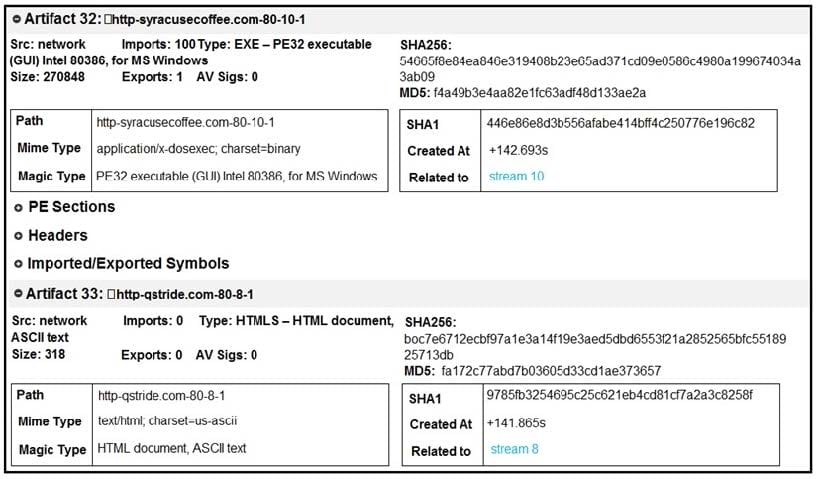817x479 pixels.
Task: Click the Created At +142.693s value
Action: tap(517, 150)
